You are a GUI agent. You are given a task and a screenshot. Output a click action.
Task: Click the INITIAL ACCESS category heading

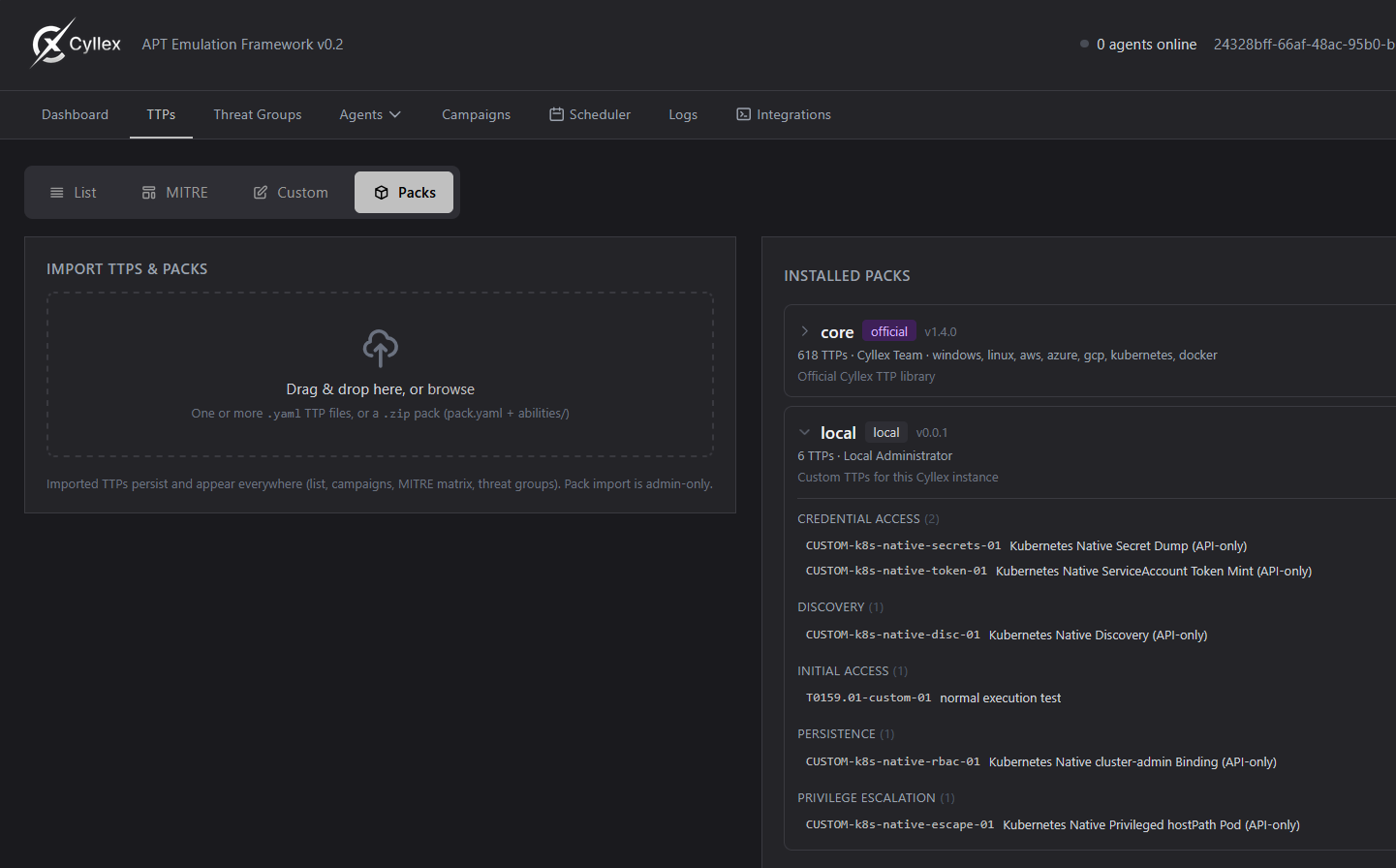853,671
